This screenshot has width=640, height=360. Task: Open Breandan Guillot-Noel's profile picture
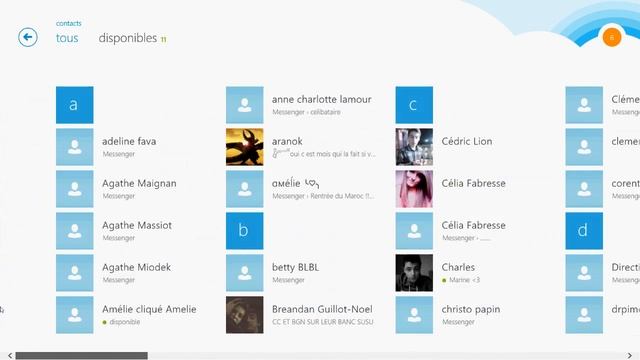(x=244, y=315)
